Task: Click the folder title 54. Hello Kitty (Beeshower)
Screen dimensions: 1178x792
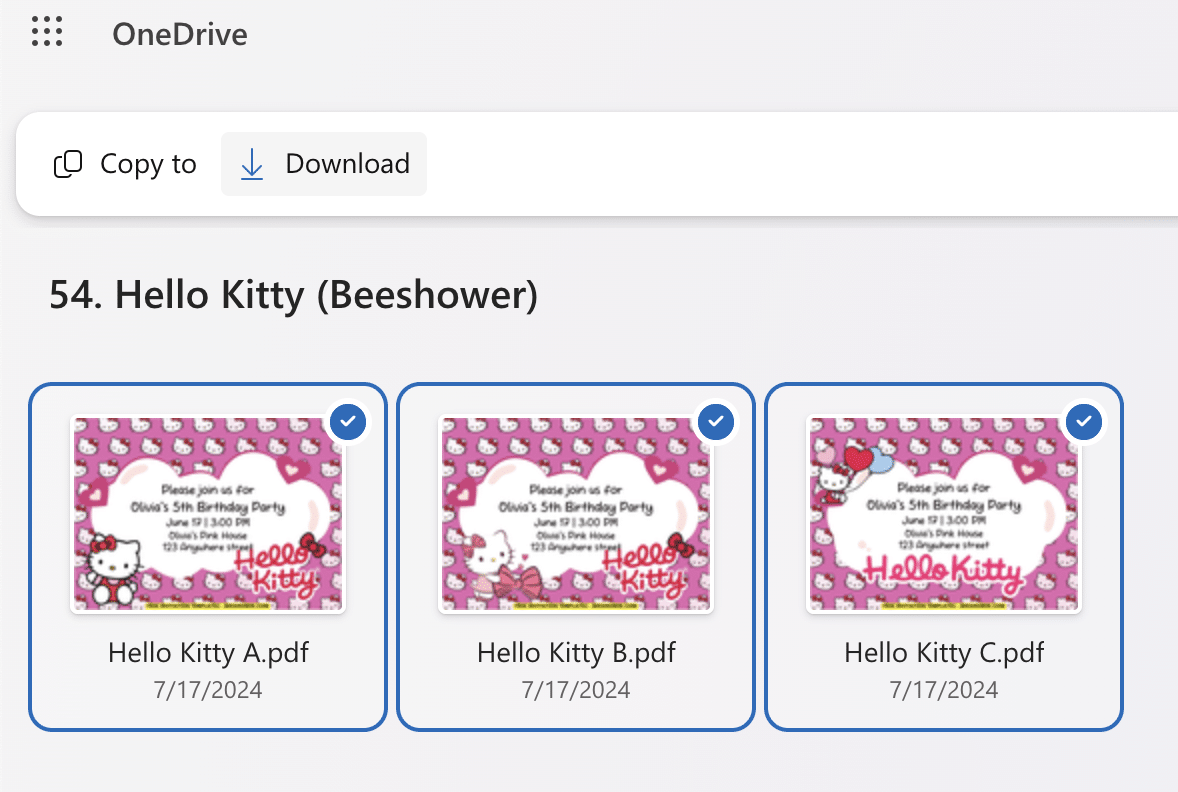Action: click(x=293, y=295)
